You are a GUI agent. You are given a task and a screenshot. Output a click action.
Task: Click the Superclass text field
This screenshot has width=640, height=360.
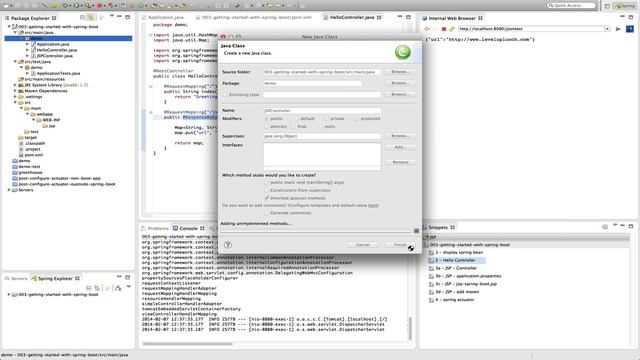click(x=322, y=136)
